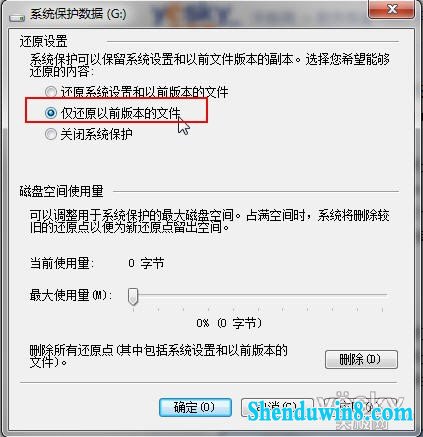Select 还原系统设置和以前版本的文件 radio button
The height and width of the screenshot is (437, 423).
(51, 92)
